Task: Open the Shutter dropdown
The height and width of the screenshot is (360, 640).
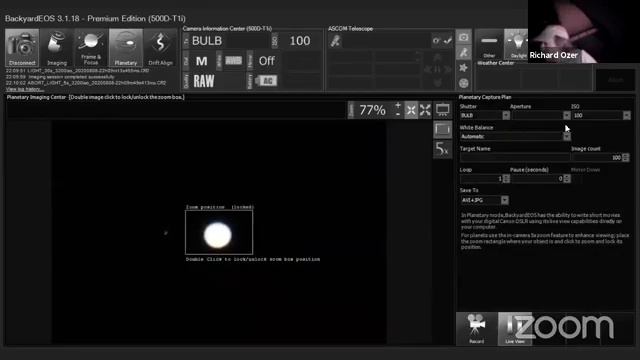Action: pyautogui.click(x=506, y=116)
